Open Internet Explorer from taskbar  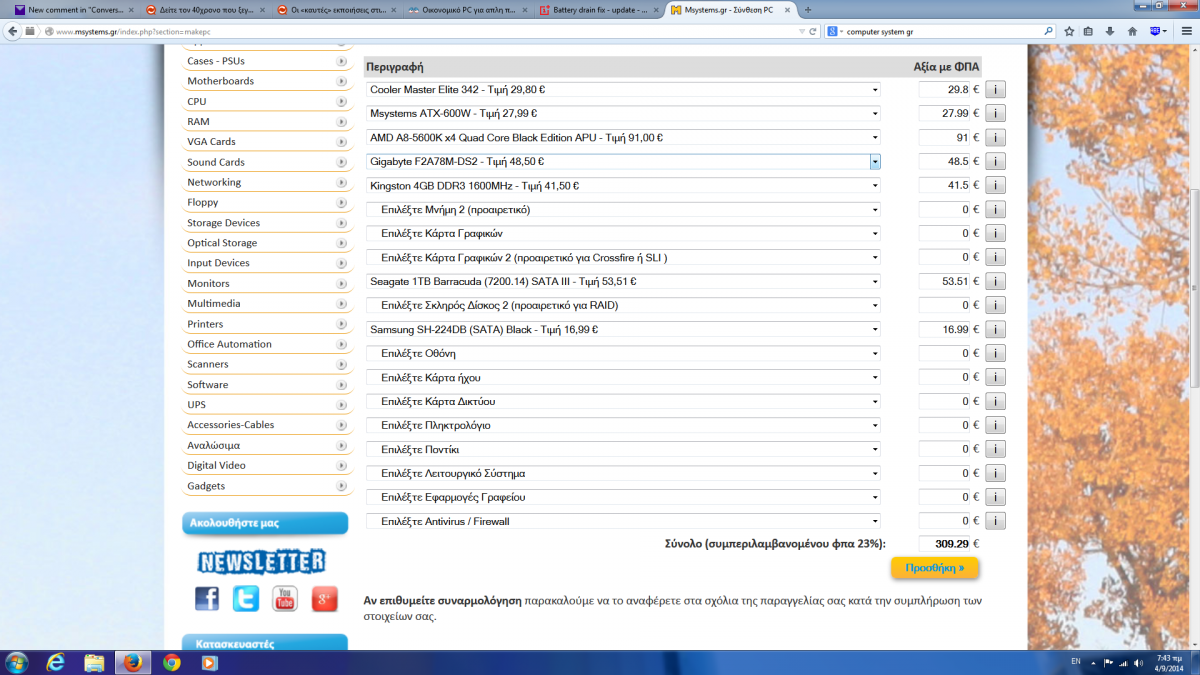tap(55, 662)
